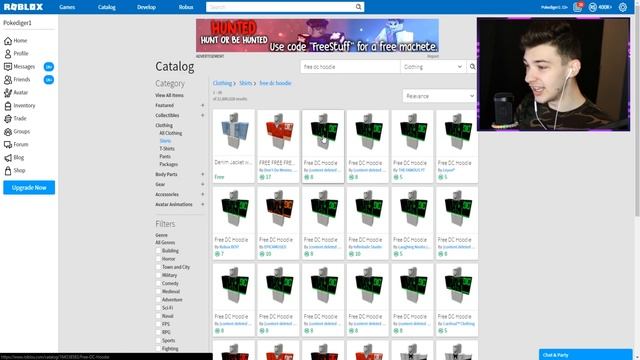The image size is (640, 360).
Task: Open notifications icon with red badge
Action: tap(578, 7)
